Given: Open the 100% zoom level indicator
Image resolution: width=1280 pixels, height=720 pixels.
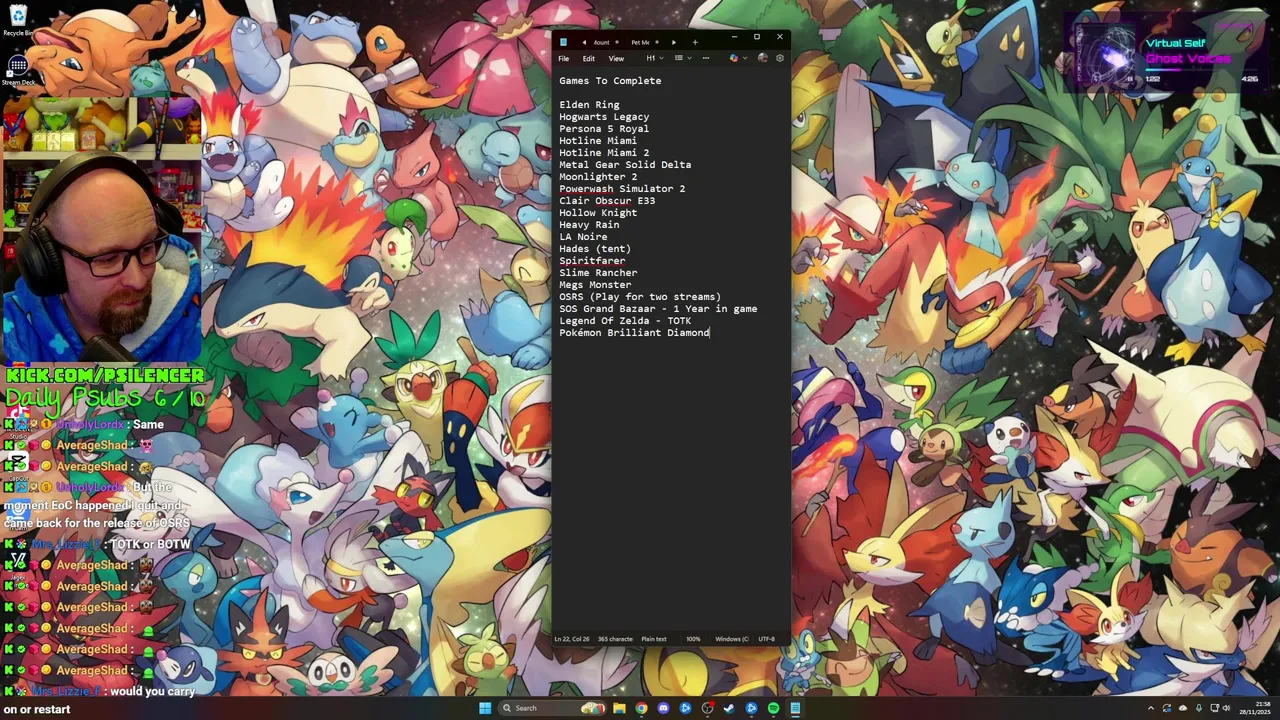Looking at the screenshot, I should coord(693,639).
